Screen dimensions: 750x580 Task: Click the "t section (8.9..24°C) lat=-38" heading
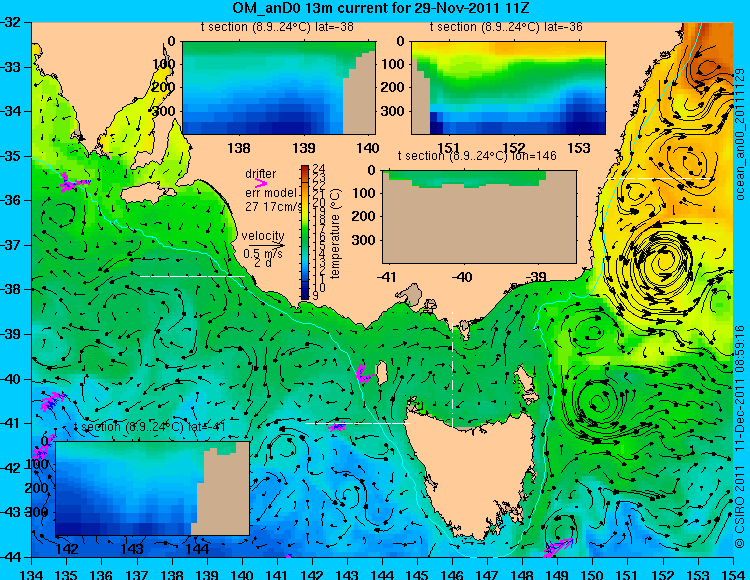[x=277, y=27]
